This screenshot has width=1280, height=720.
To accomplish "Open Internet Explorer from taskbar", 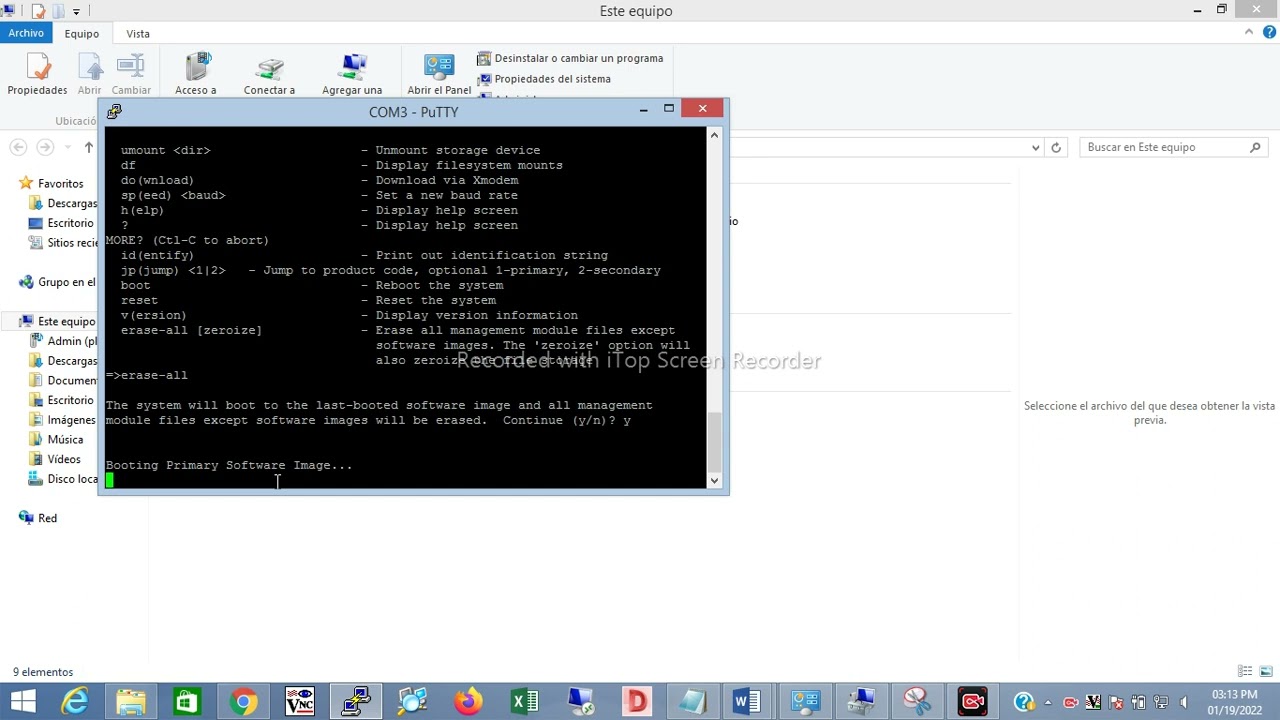I will coord(75,701).
